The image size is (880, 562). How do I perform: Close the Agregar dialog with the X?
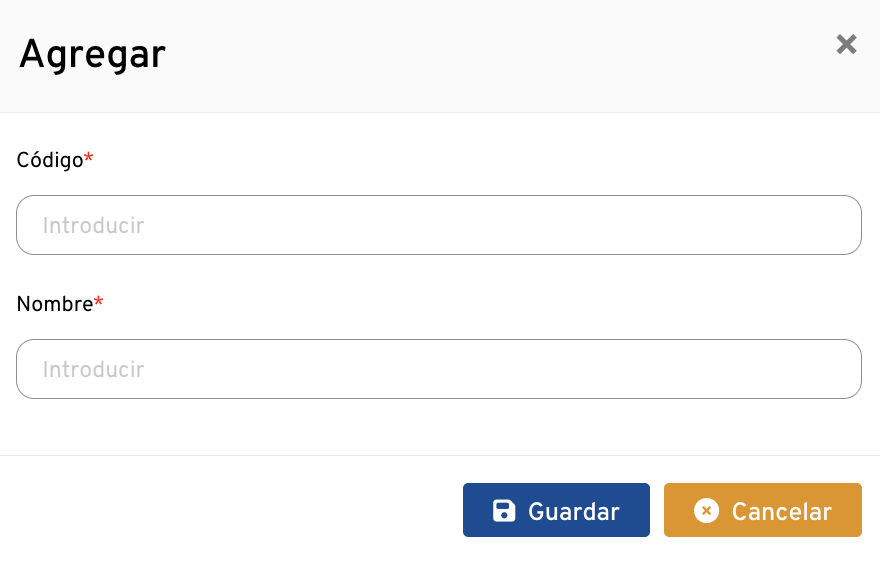[846, 44]
